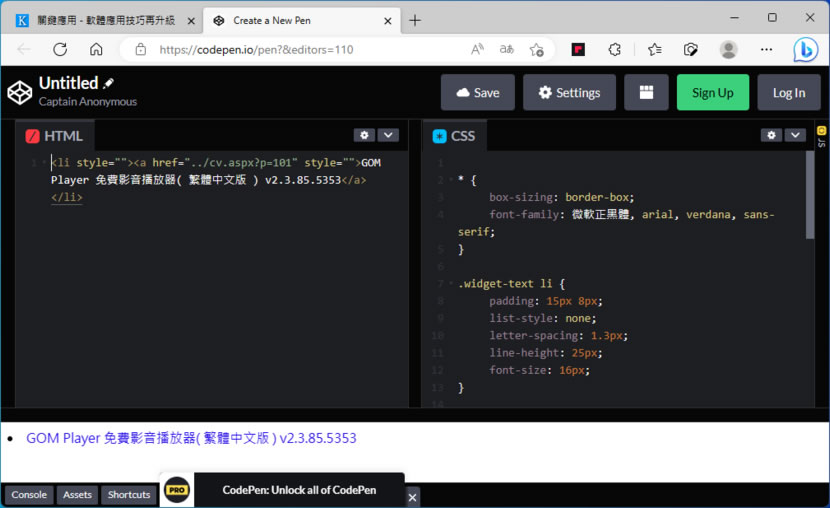The height and width of the screenshot is (508, 830).
Task: Collapse HTML line 1 fold arrow
Action: coord(44,163)
